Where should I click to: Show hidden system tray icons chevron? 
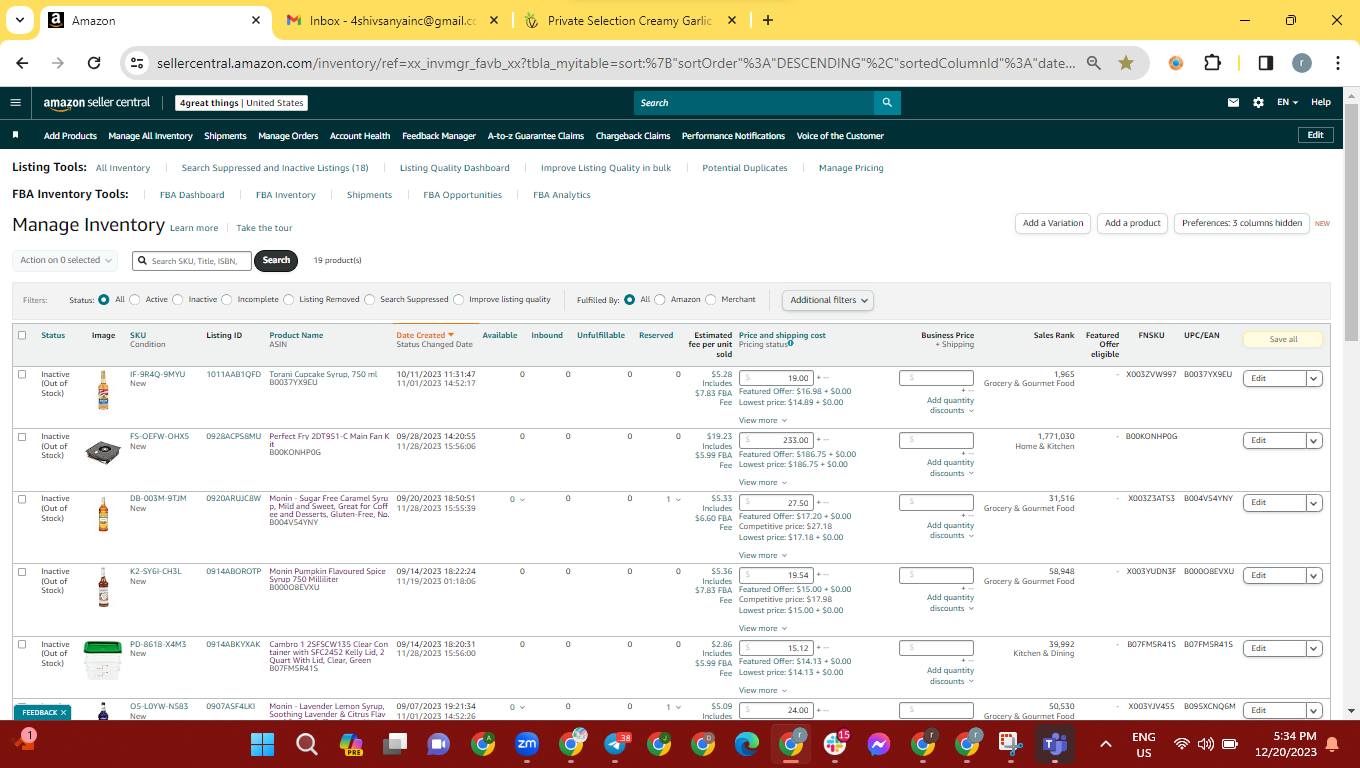coord(1105,744)
